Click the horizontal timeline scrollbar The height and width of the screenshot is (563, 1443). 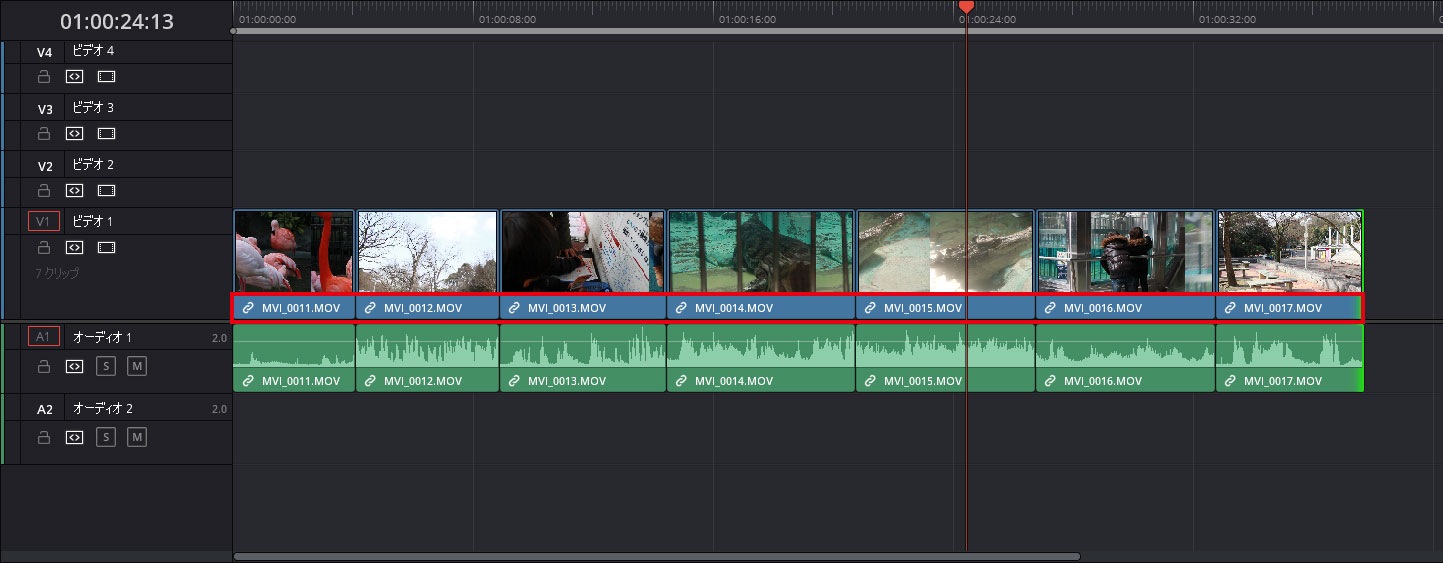pyautogui.click(x=656, y=556)
